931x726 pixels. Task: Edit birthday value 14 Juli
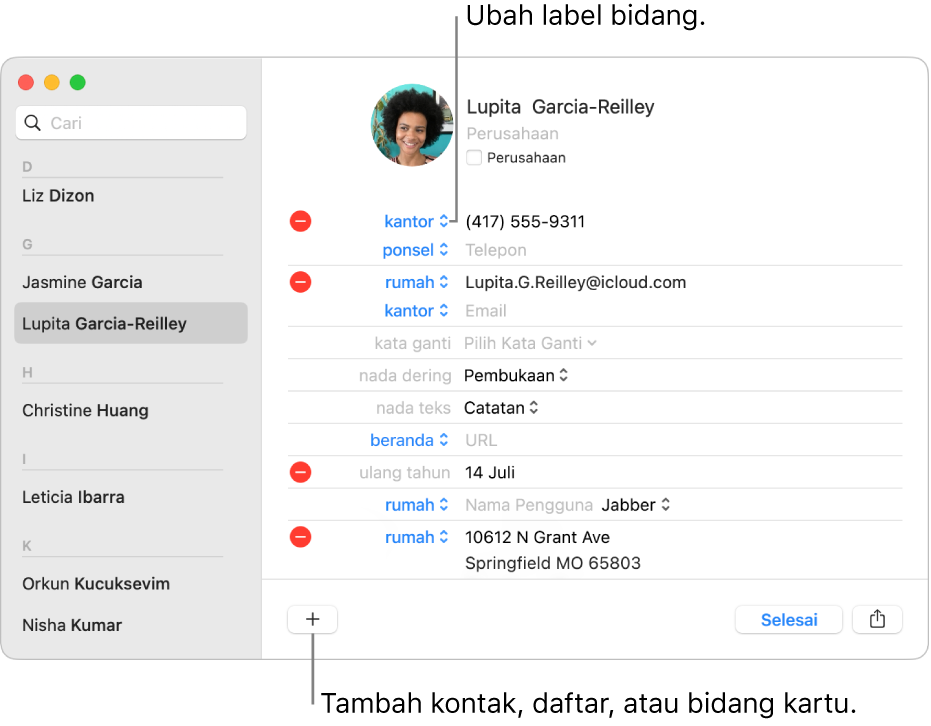pos(490,473)
